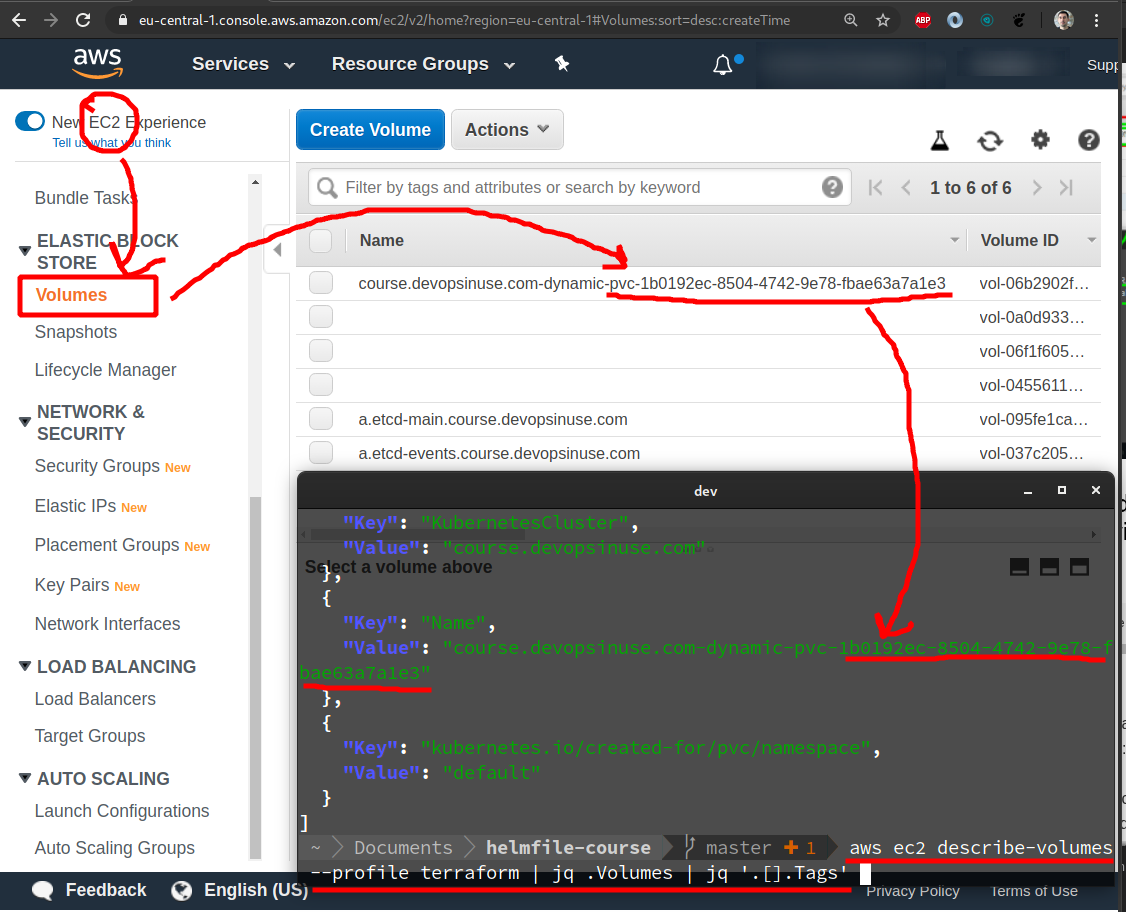Collapse the left navigation panel arrow
This screenshot has width=1126, height=912.
click(x=277, y=249)
